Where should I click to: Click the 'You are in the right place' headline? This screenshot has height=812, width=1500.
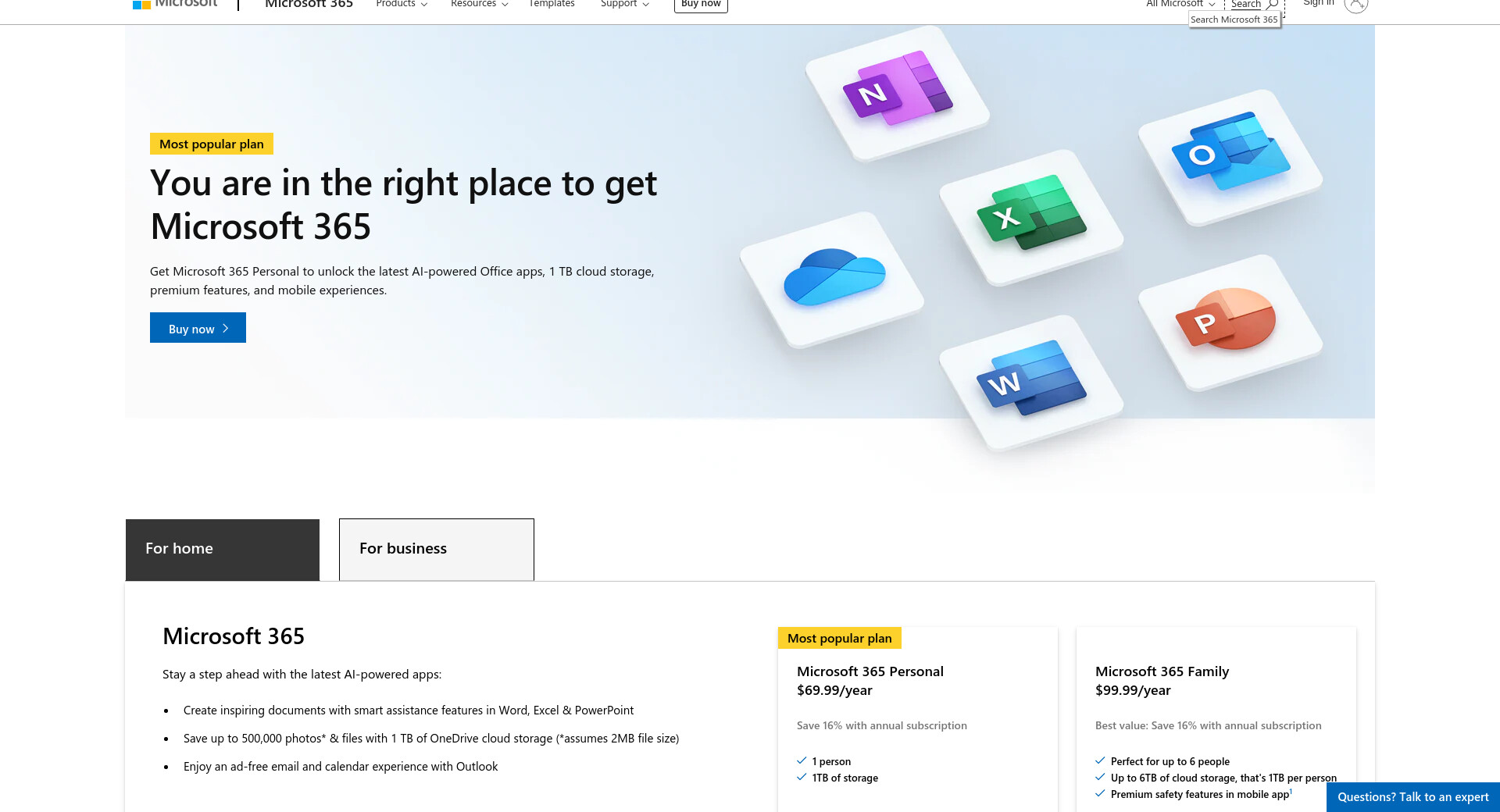point(404,205)
